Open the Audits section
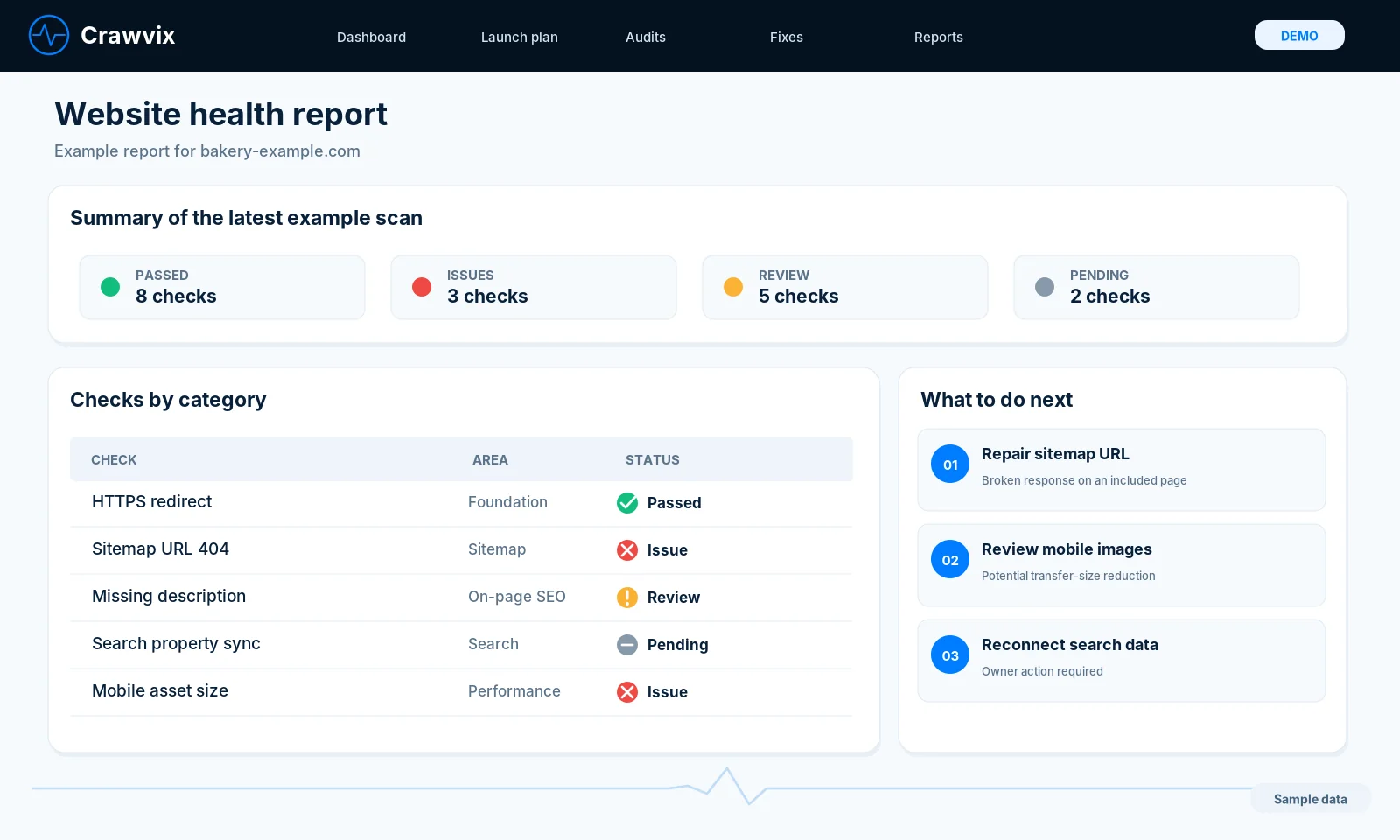The height and width of the screenshot is (840, 1400). coord(646,37)
